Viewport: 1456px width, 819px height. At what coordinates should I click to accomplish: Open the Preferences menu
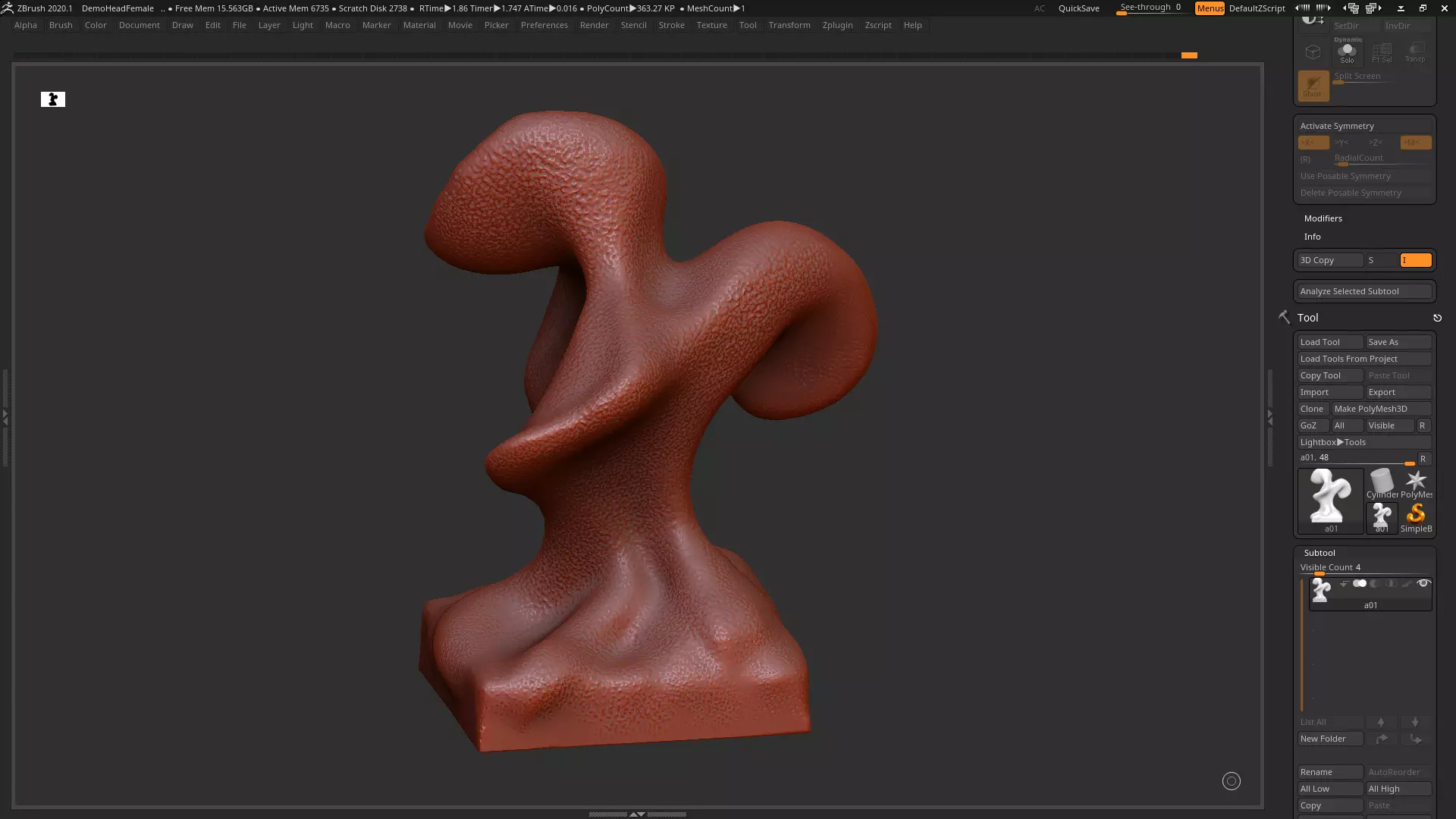544,25
